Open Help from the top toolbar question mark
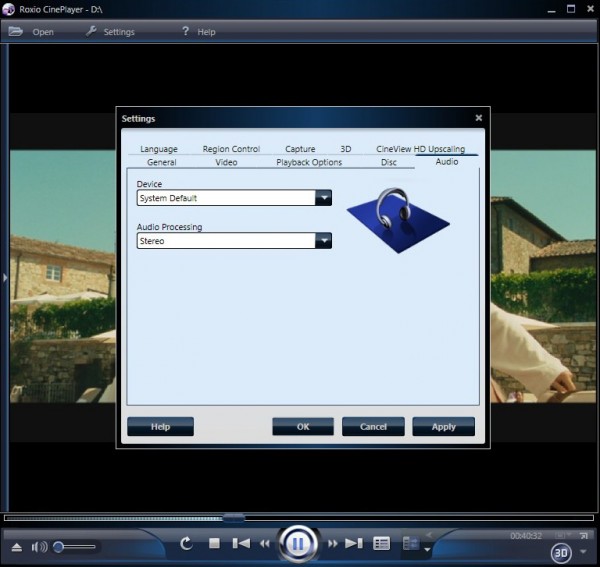 click(x=185, y=31)
